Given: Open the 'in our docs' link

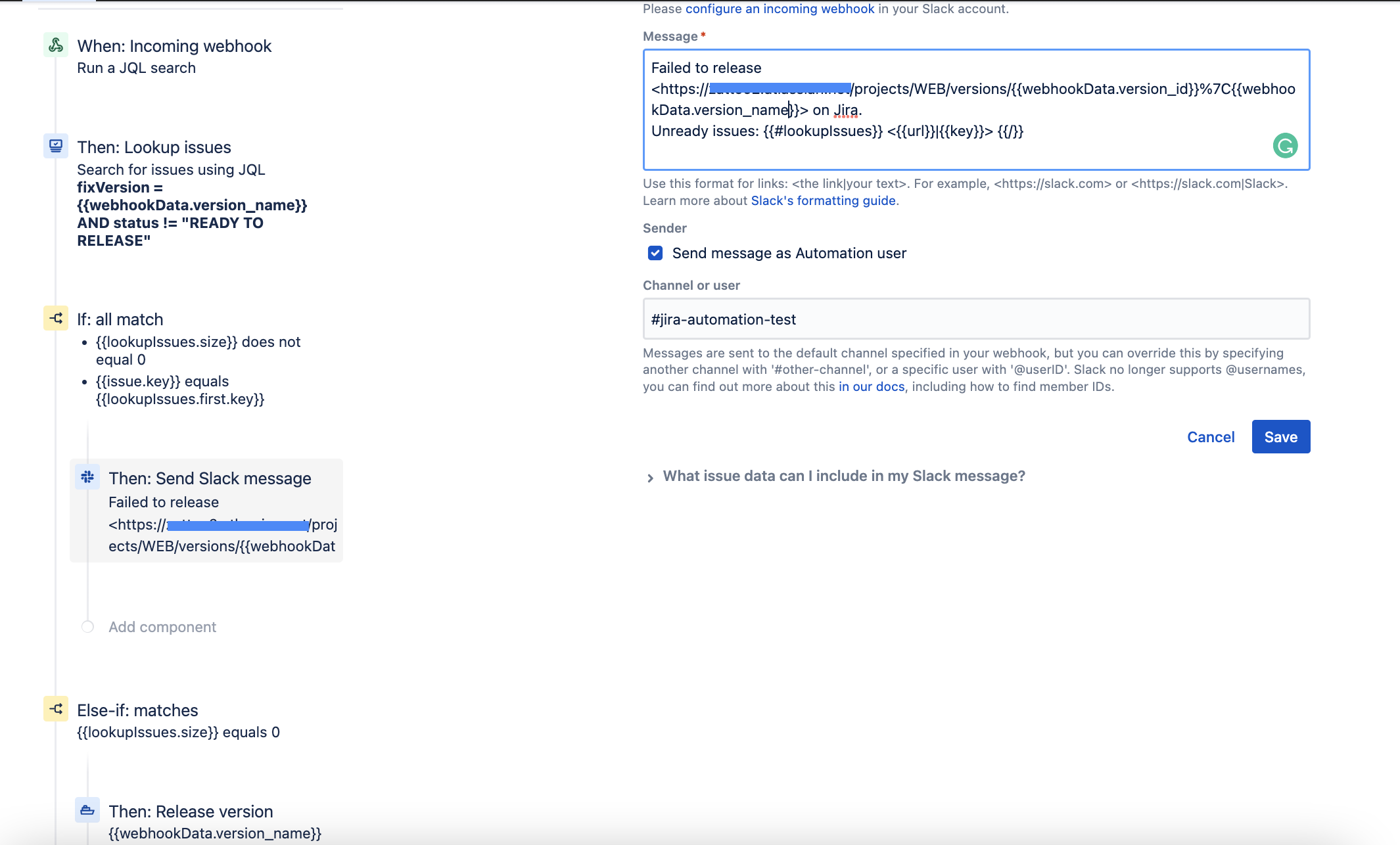Looking at the screenshot, I should click(x=871, y=386).
